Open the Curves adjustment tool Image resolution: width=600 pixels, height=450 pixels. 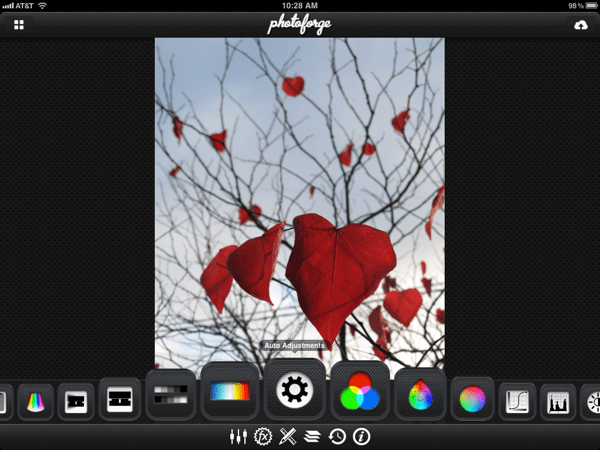point(517,401)
